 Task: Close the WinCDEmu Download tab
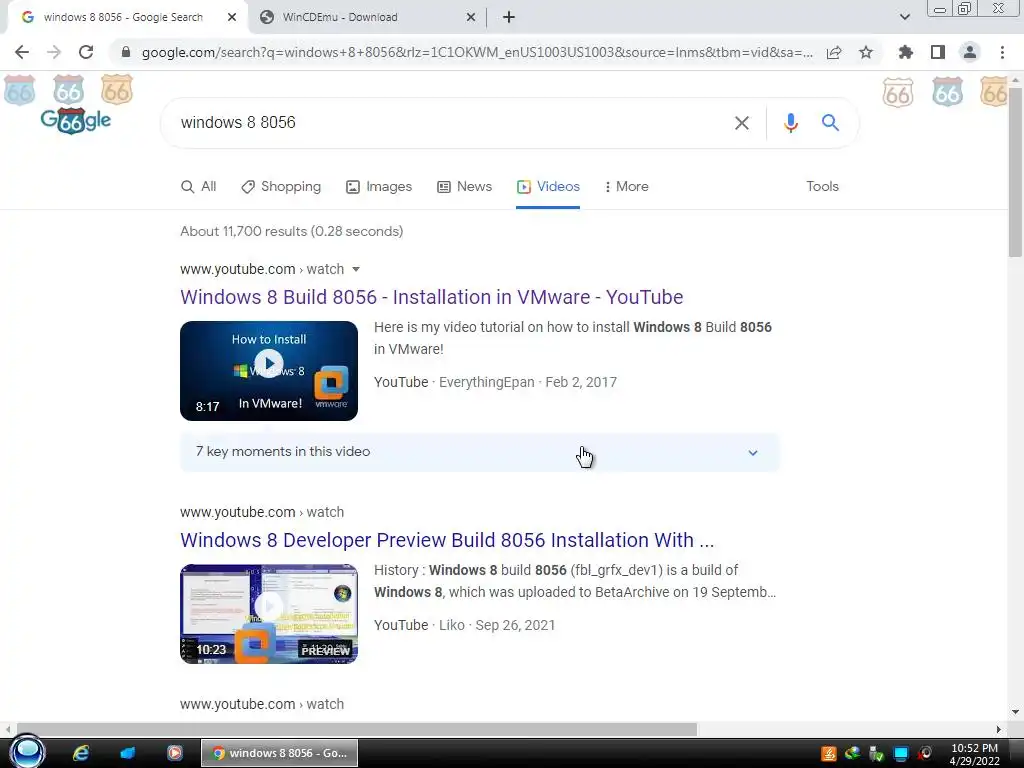click(471, 17)
